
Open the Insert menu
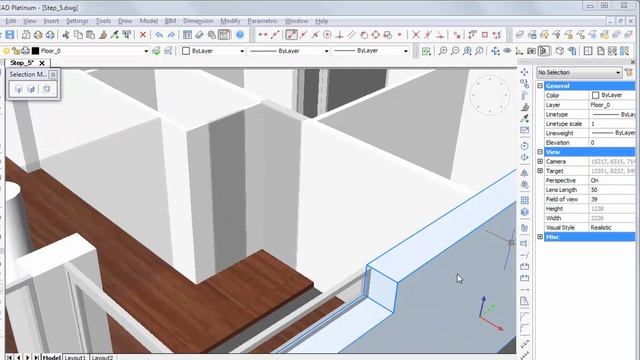click(51, 21)
